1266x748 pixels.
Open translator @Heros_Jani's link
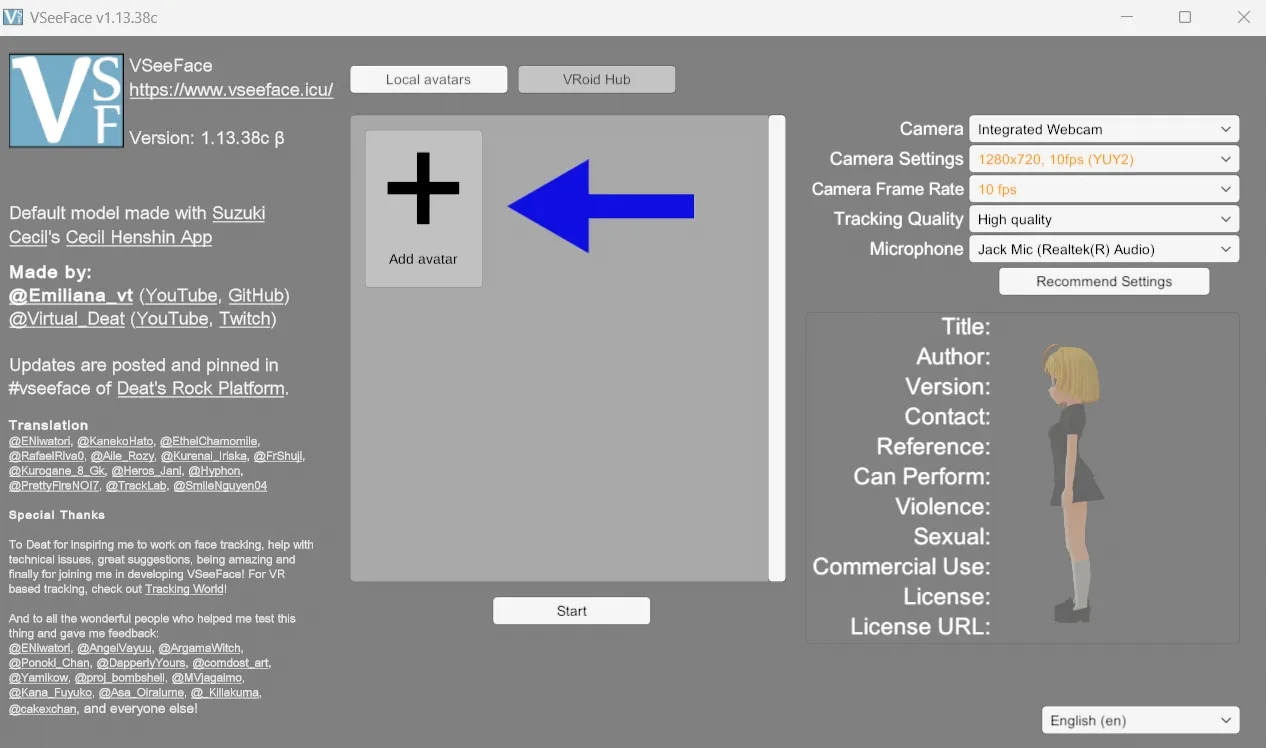tap(146, 471)
